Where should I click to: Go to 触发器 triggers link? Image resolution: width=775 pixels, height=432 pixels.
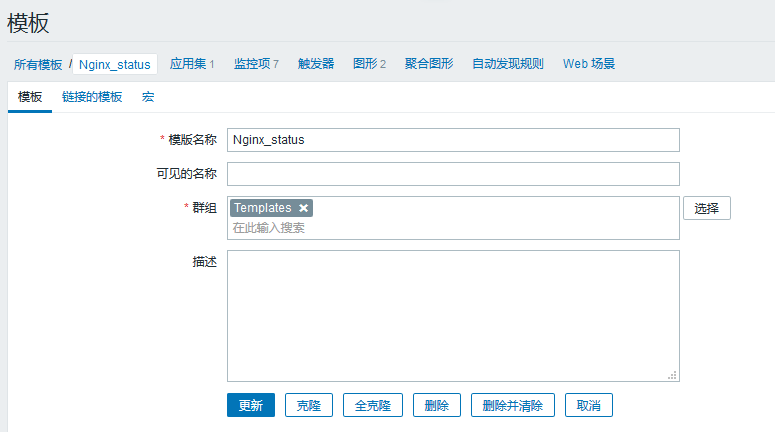click(x=316, y=64)
